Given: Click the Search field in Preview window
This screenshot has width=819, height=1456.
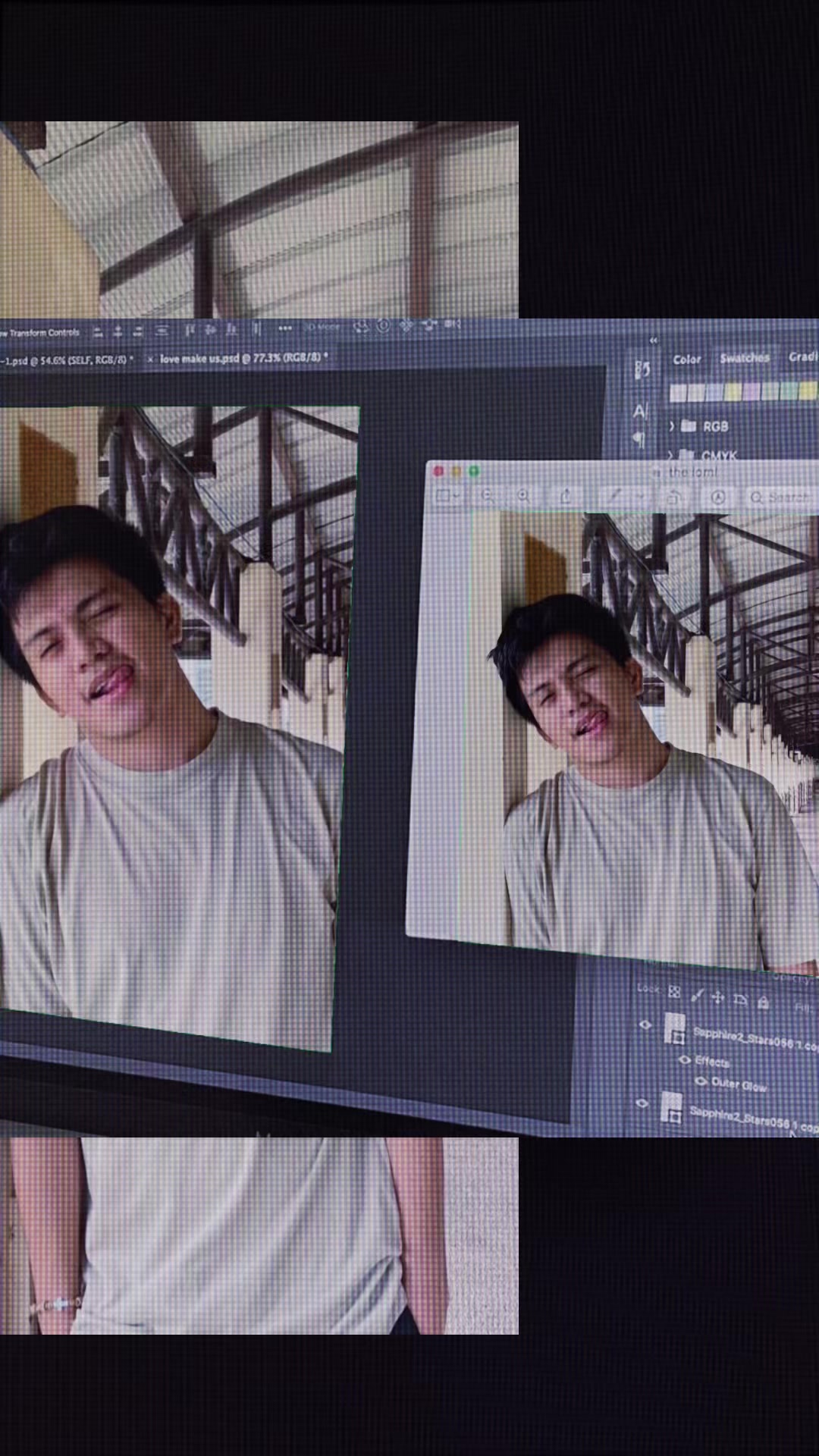Looking at the screenshot, I should pyautogui.click(x=783, y=497).
